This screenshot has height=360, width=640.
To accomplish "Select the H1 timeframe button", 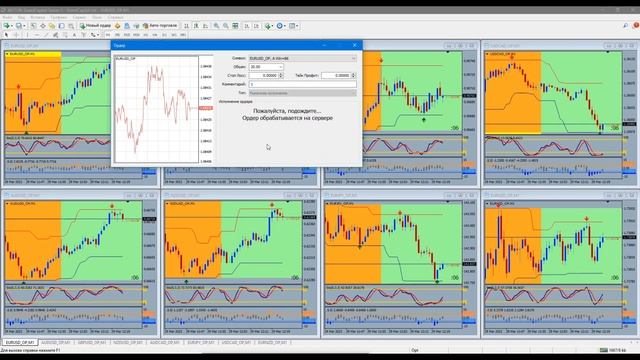I will pyautogui.click(x=146, y=35).
